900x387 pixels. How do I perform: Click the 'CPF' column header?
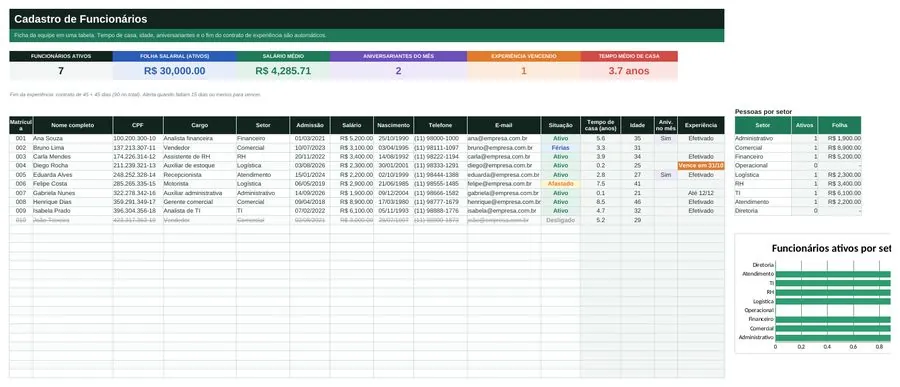[x=138, y=125]
